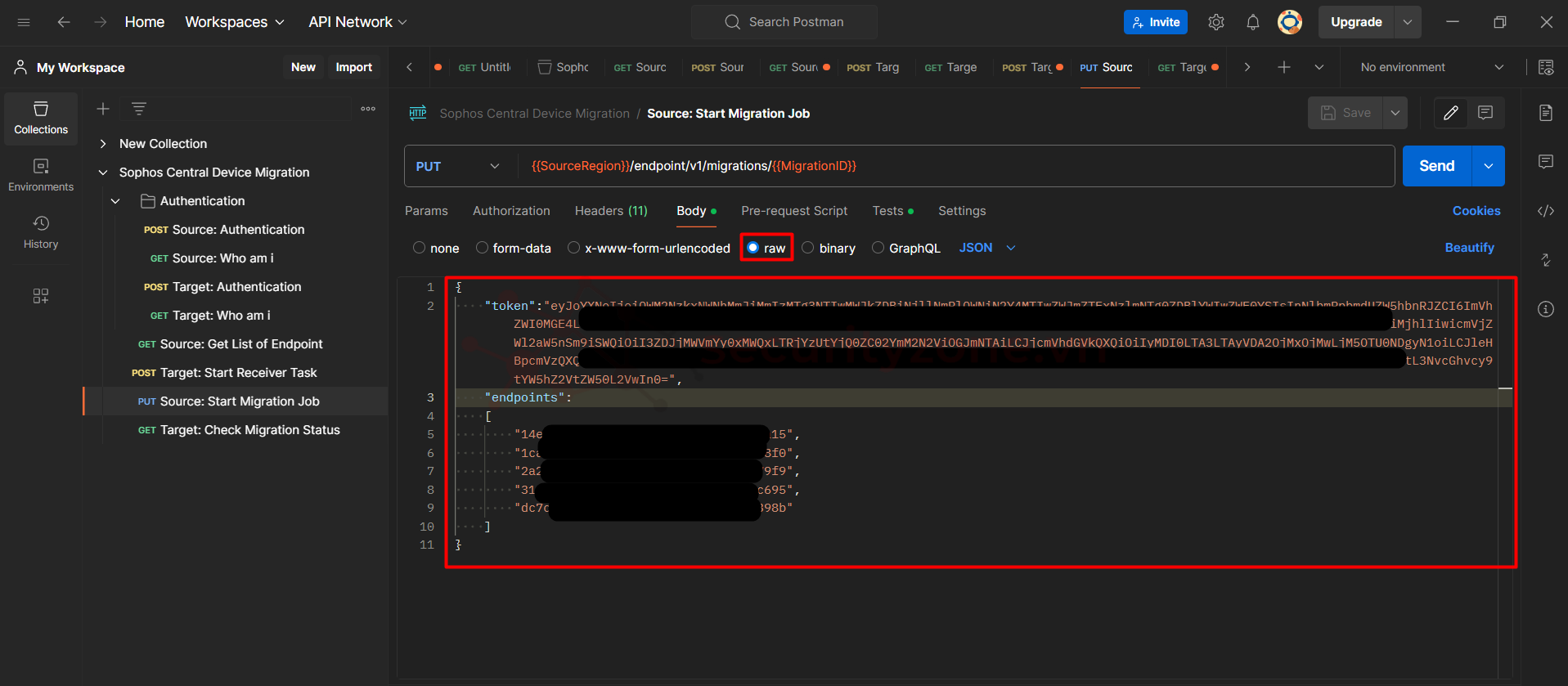This screenshot has width=1568, height=686.
Task: Switch to the Headers (11) tab
Action: [x=611, y=211]
